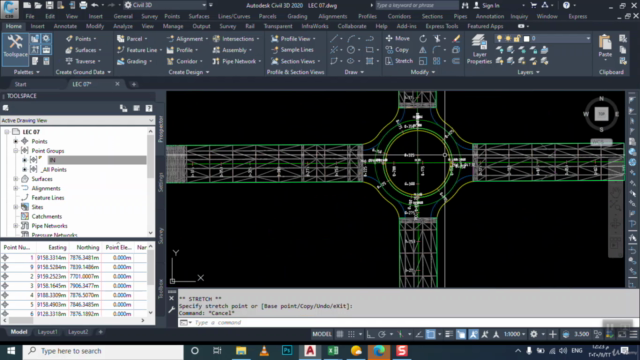Click the Section Views button
Screen dimensions: 640x360
pos(295,61)
